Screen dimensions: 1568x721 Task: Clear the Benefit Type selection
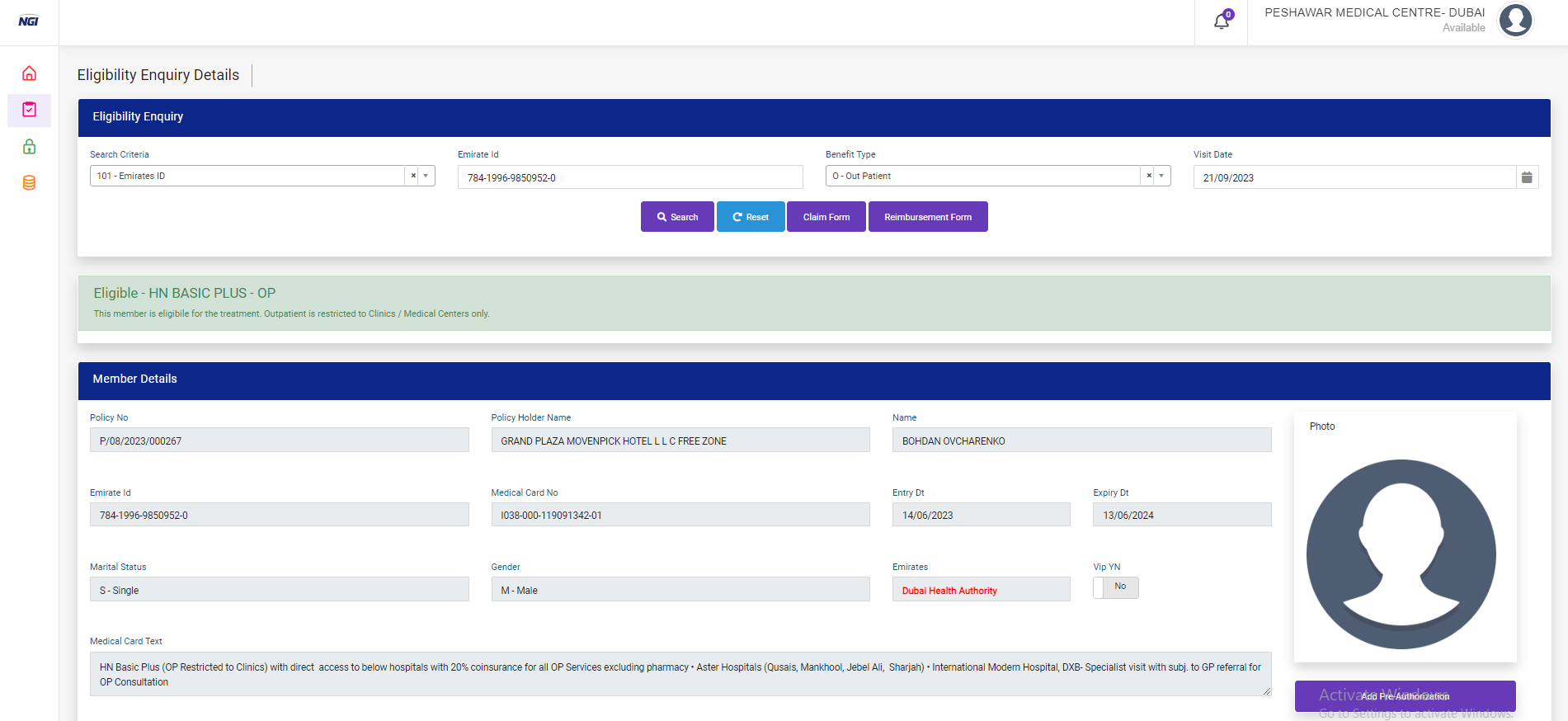click(x=1149, y=176)
